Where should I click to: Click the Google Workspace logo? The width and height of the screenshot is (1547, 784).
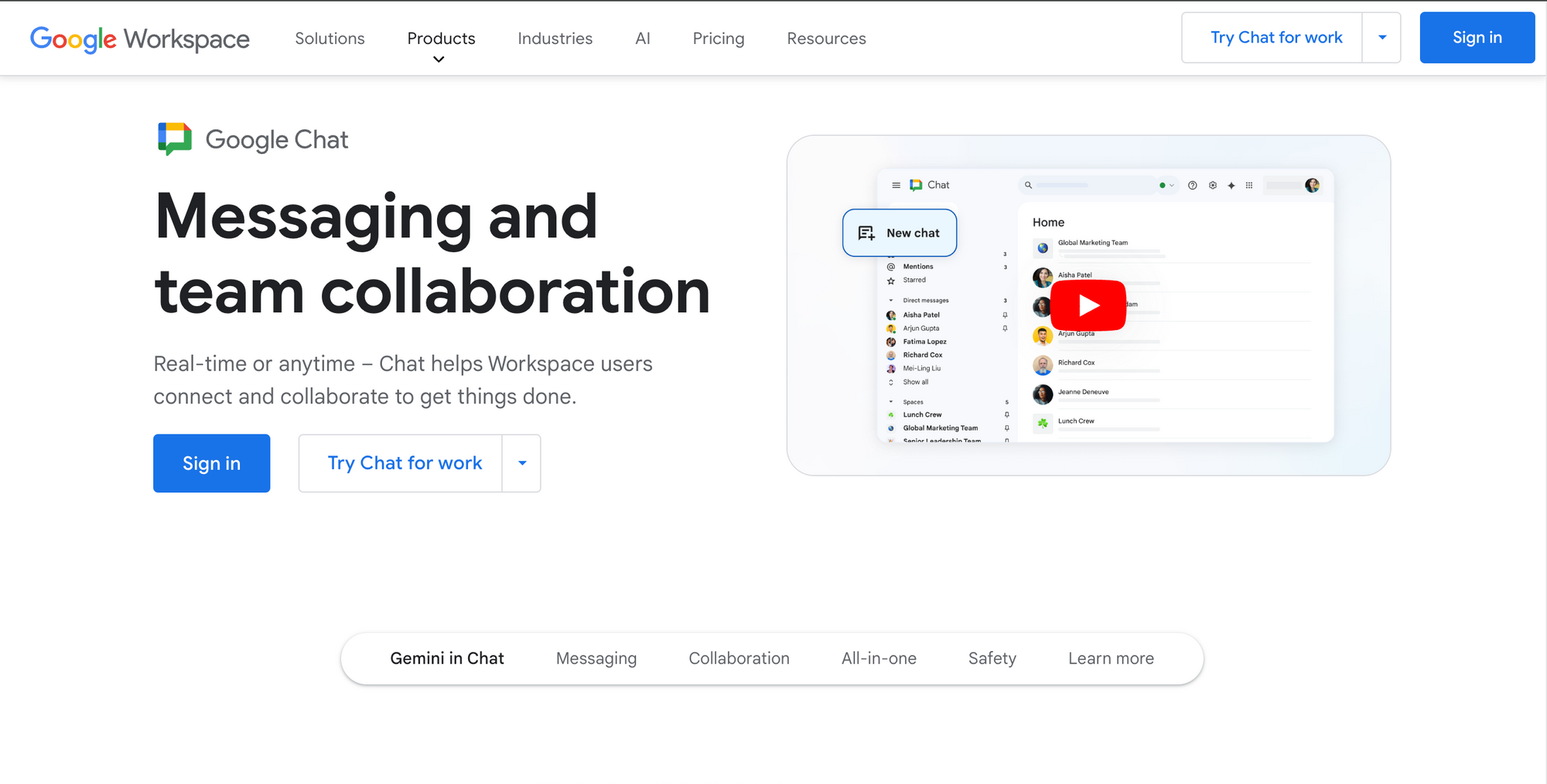(x=139, y=39)
